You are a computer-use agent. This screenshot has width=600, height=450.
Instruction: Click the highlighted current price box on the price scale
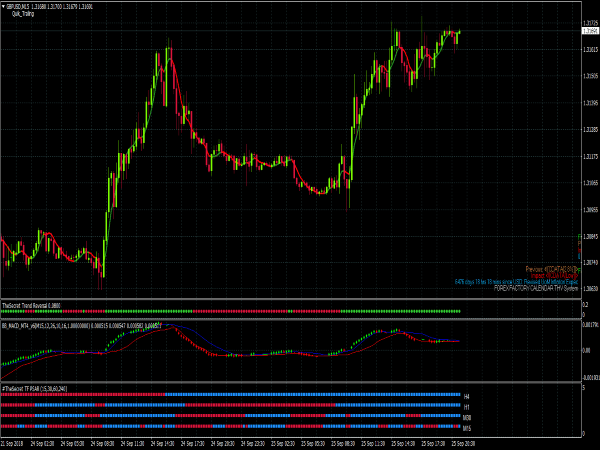(590, 31)
